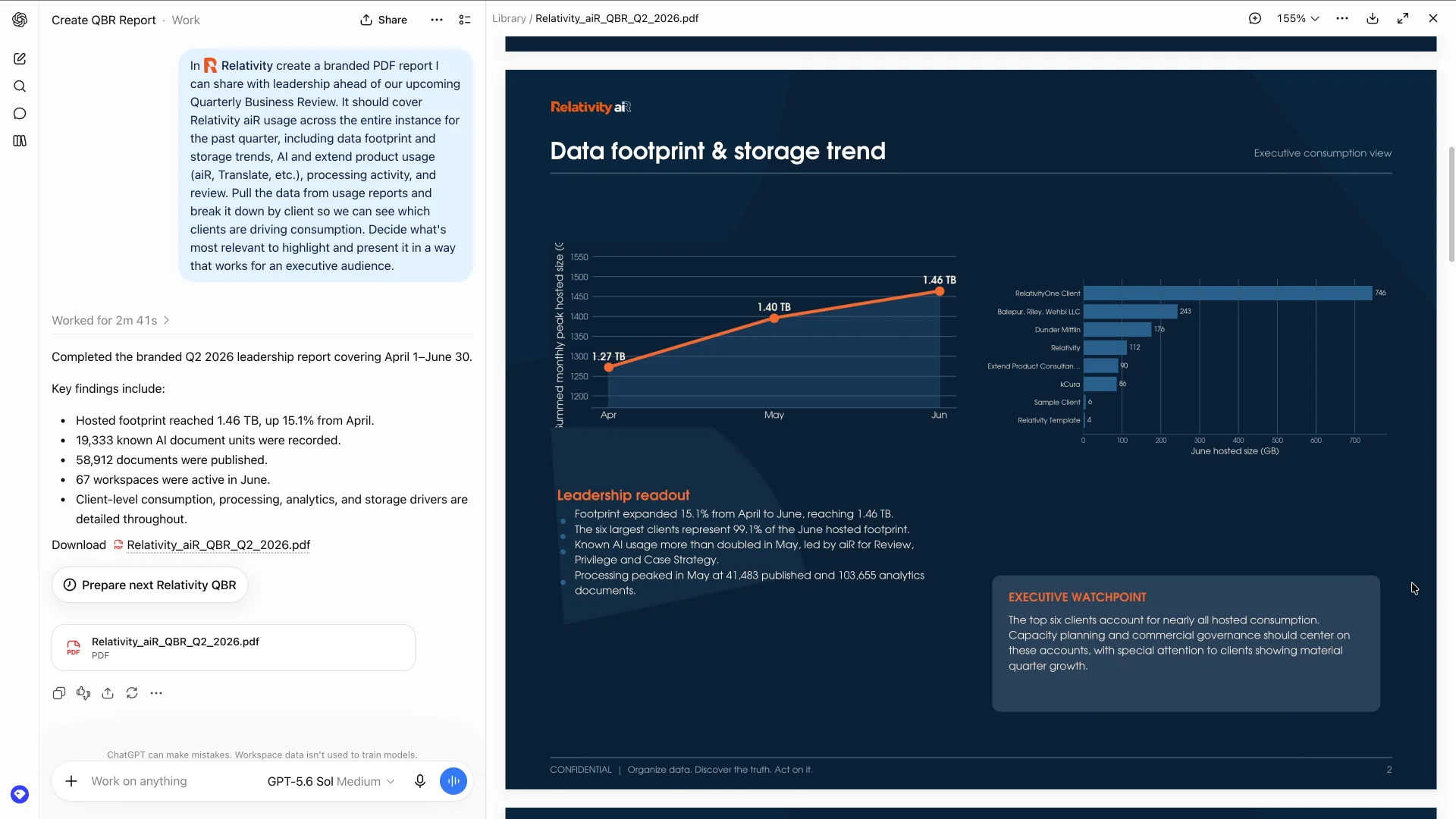The height and width of the screenshot is (819, 1456).
Task: Click the EXECUTIVE WATCHPOINT heading in PDF
Action: click(1078, 598)
